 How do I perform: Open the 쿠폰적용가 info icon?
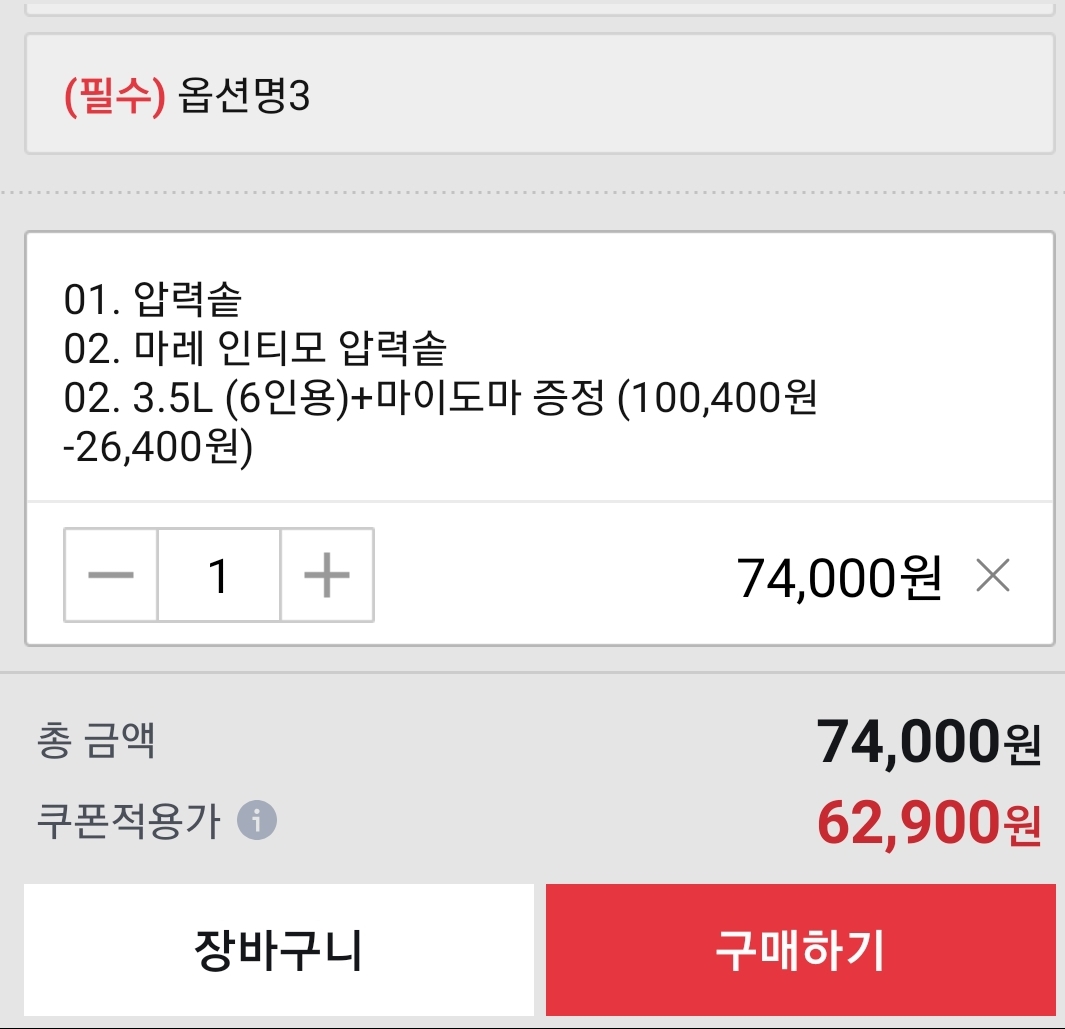point(257,822)
